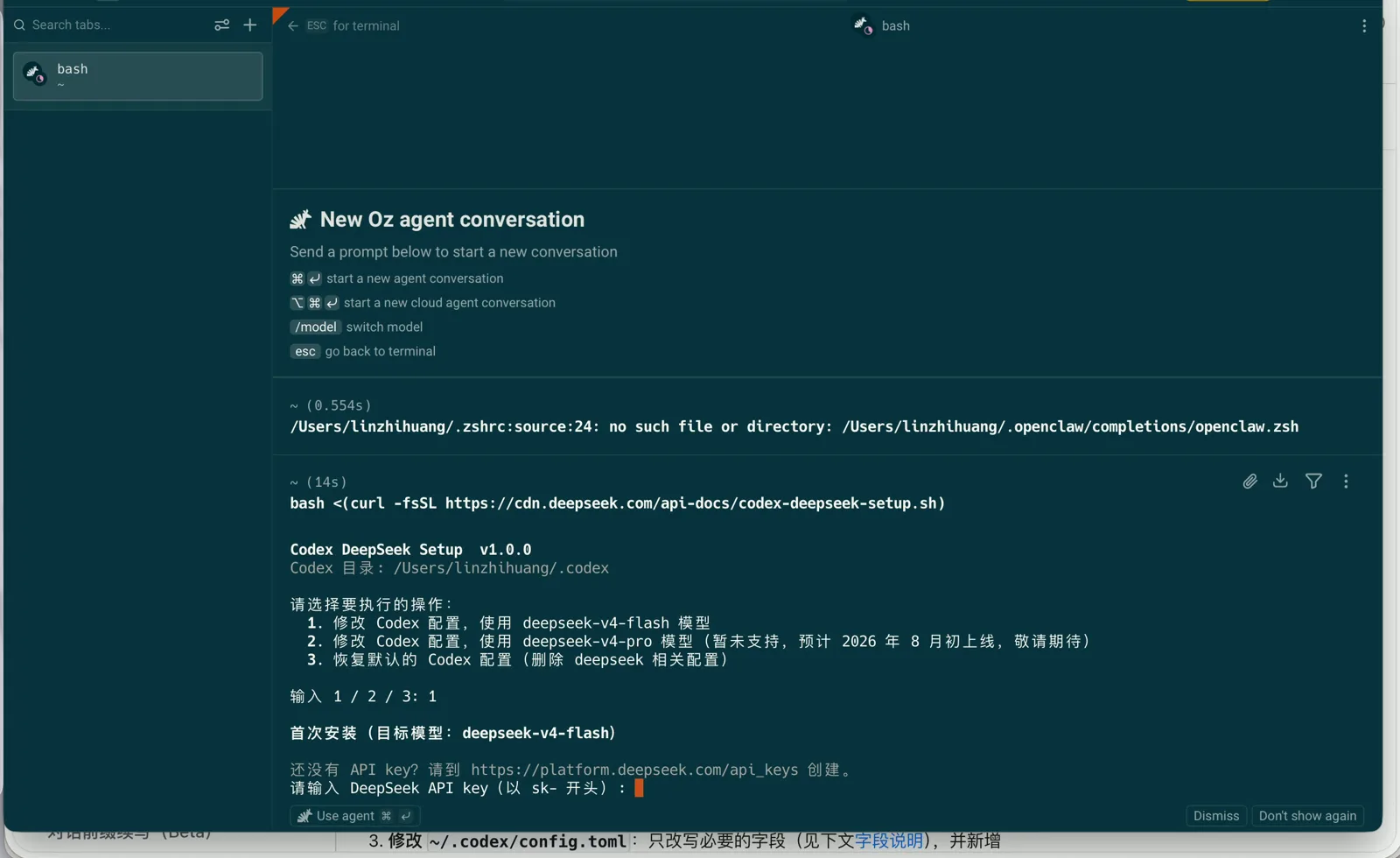Dismiss the agent hint banner
The image size is (1400, 858).
[x=1216, y=816]
